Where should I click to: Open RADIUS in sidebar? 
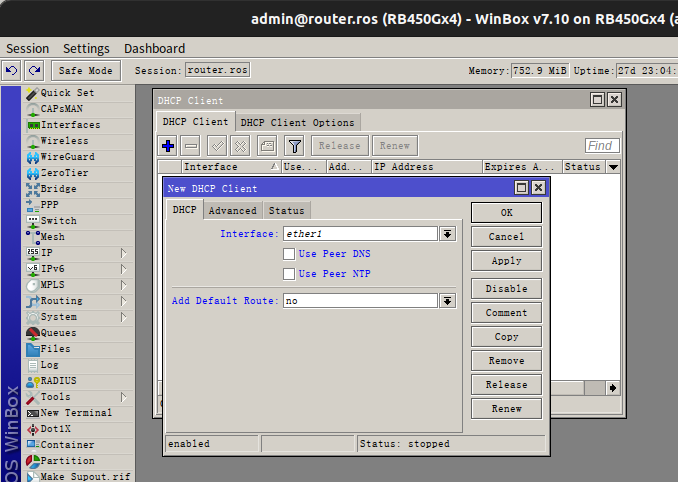[79, 381]
